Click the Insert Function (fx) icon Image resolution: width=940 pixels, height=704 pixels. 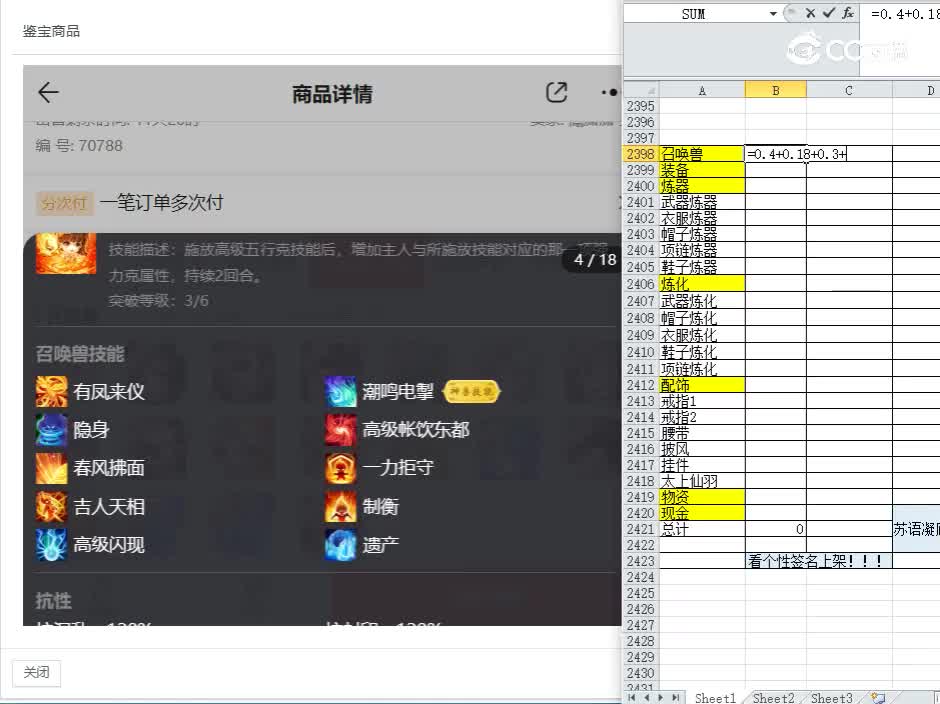click(x=847, y=13)
